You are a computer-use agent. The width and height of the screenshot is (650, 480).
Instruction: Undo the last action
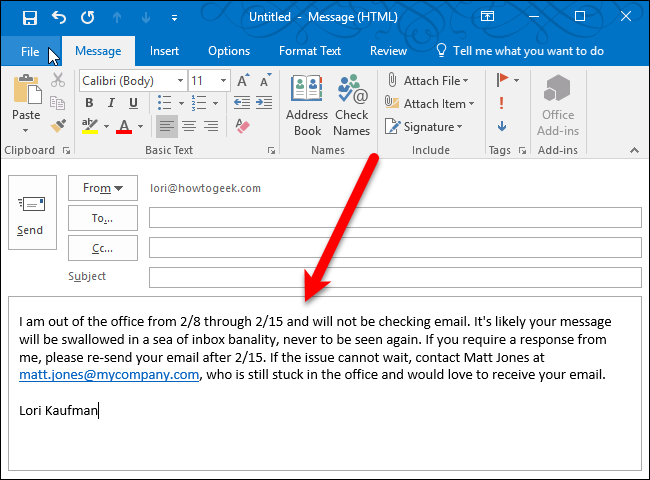pyautogui.click(x=58, y=17)
